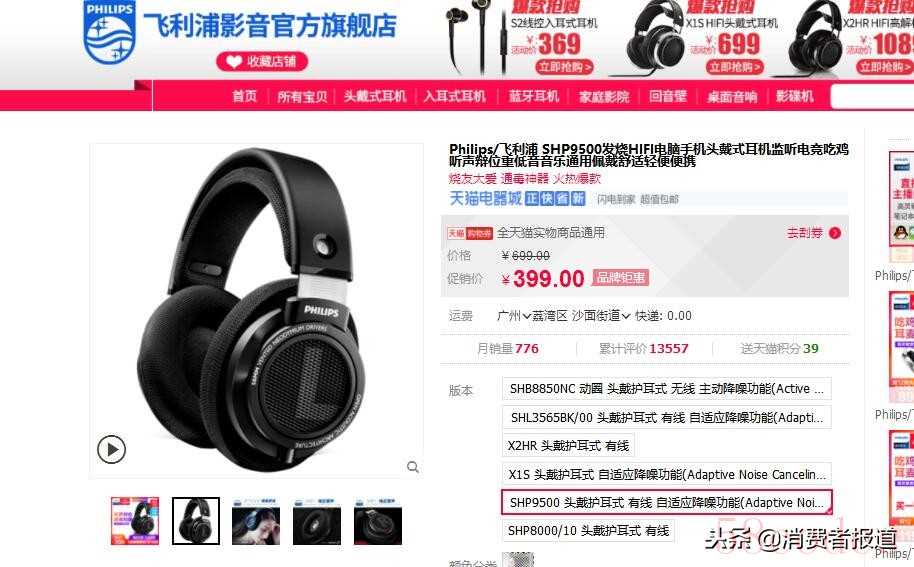Open 蓝牙耳机 navigation menu item
914x567 pixels.
tap(533, 96)
